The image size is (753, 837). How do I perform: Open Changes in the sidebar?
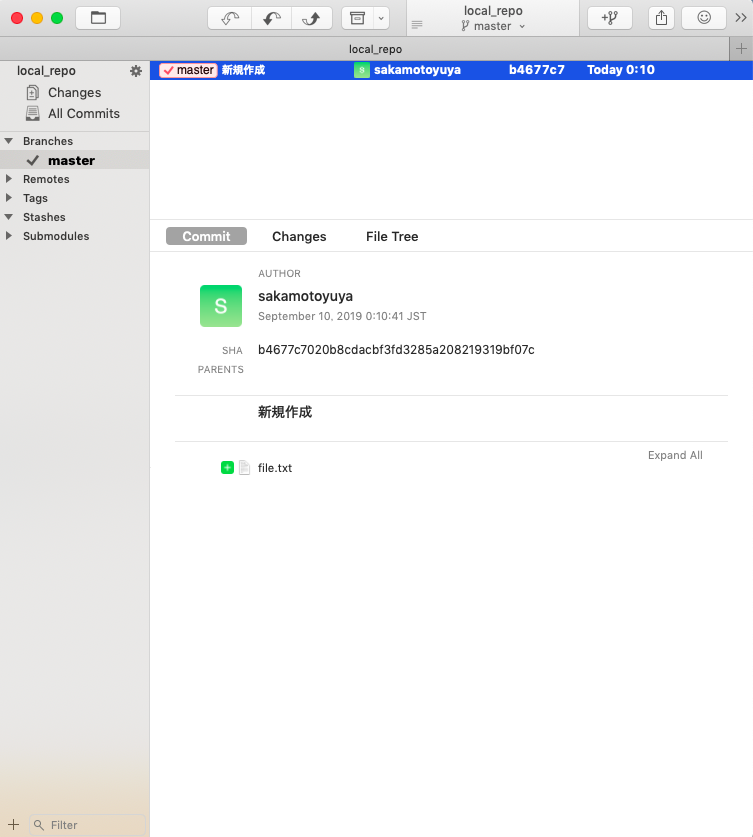74,92
